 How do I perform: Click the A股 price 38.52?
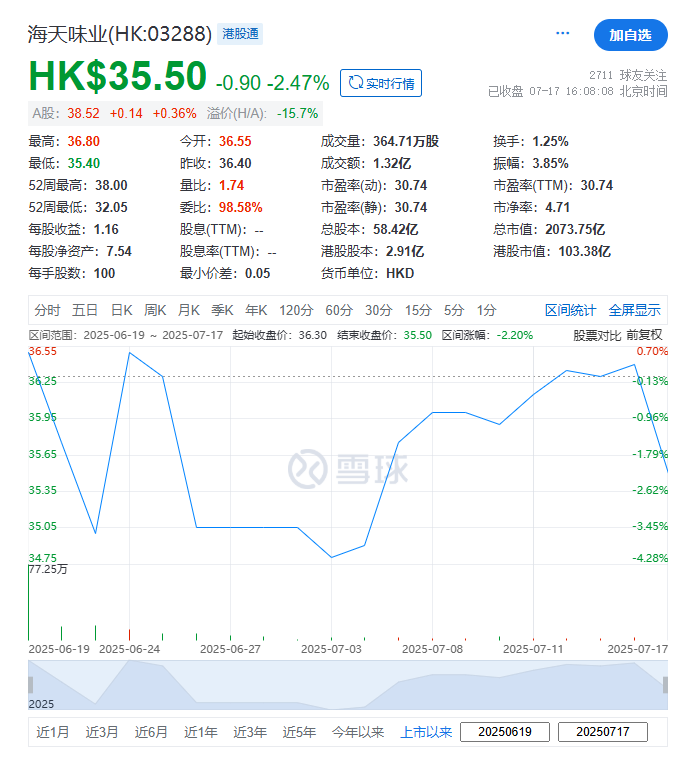click(83, 113)
